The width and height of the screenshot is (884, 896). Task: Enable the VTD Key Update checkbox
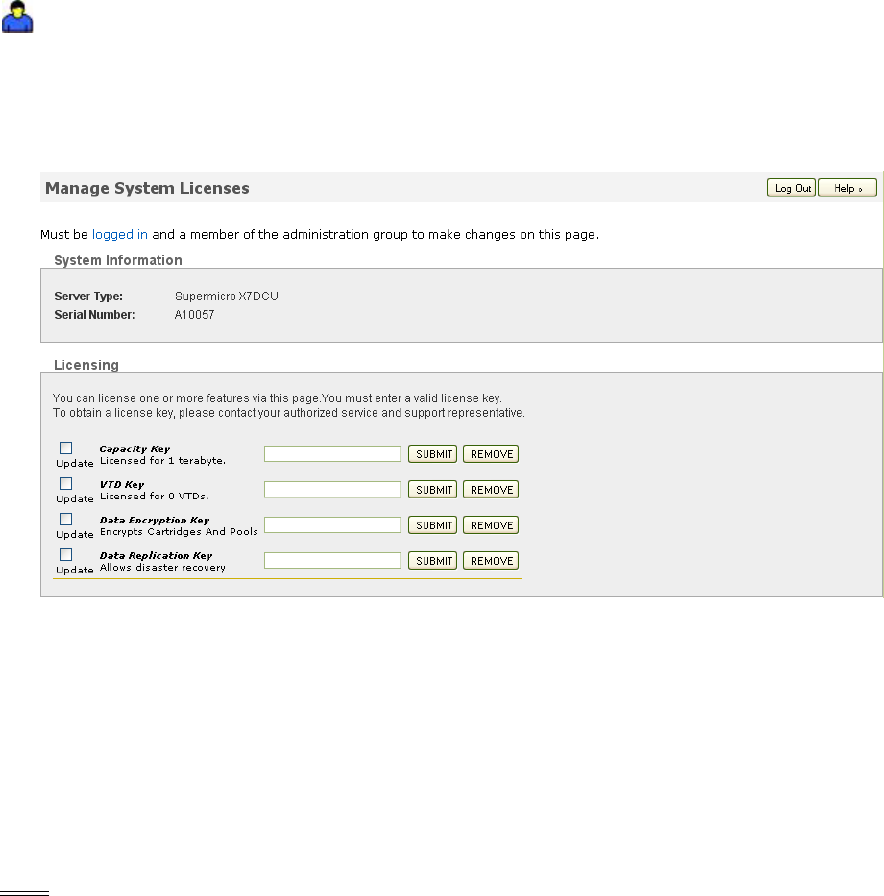(x=66, y=483)
